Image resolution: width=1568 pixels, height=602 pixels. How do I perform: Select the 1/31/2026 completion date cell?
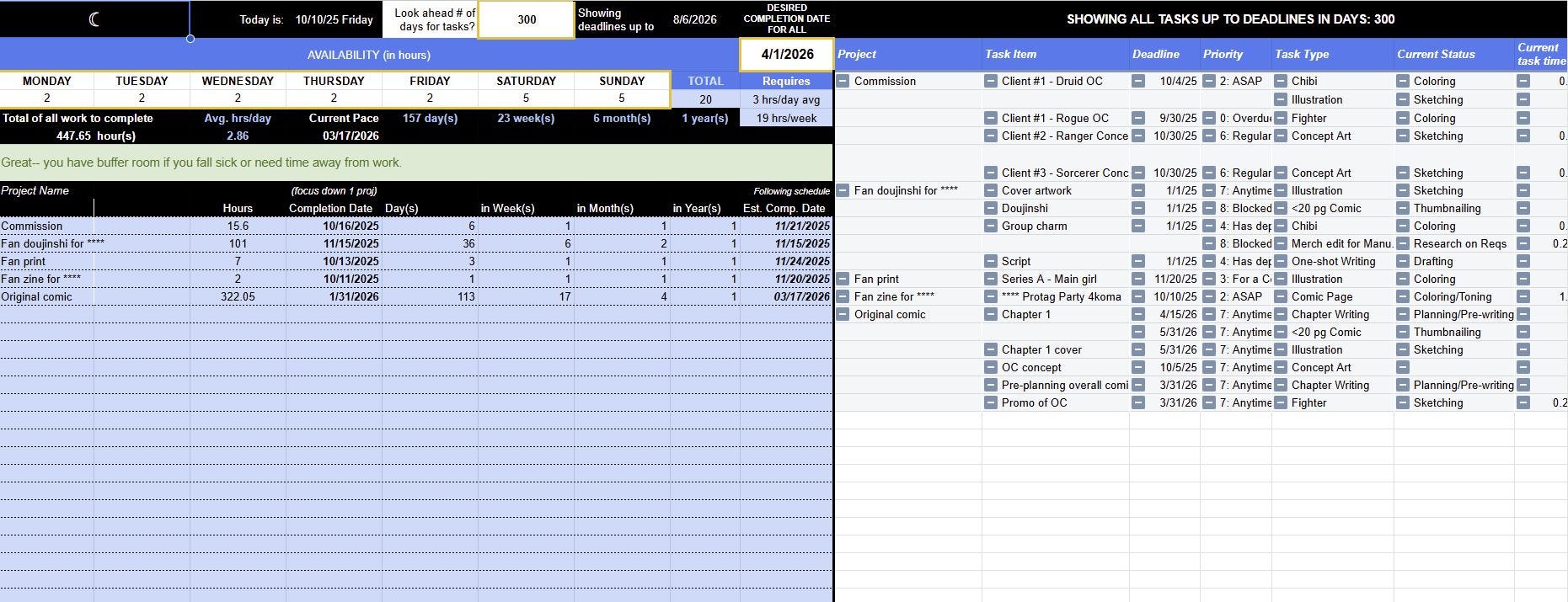334,297
